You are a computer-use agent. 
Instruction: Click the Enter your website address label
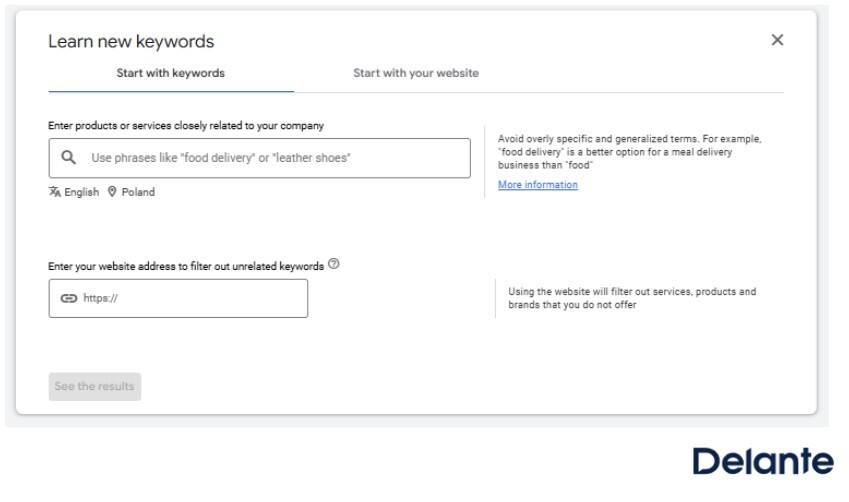186,266
